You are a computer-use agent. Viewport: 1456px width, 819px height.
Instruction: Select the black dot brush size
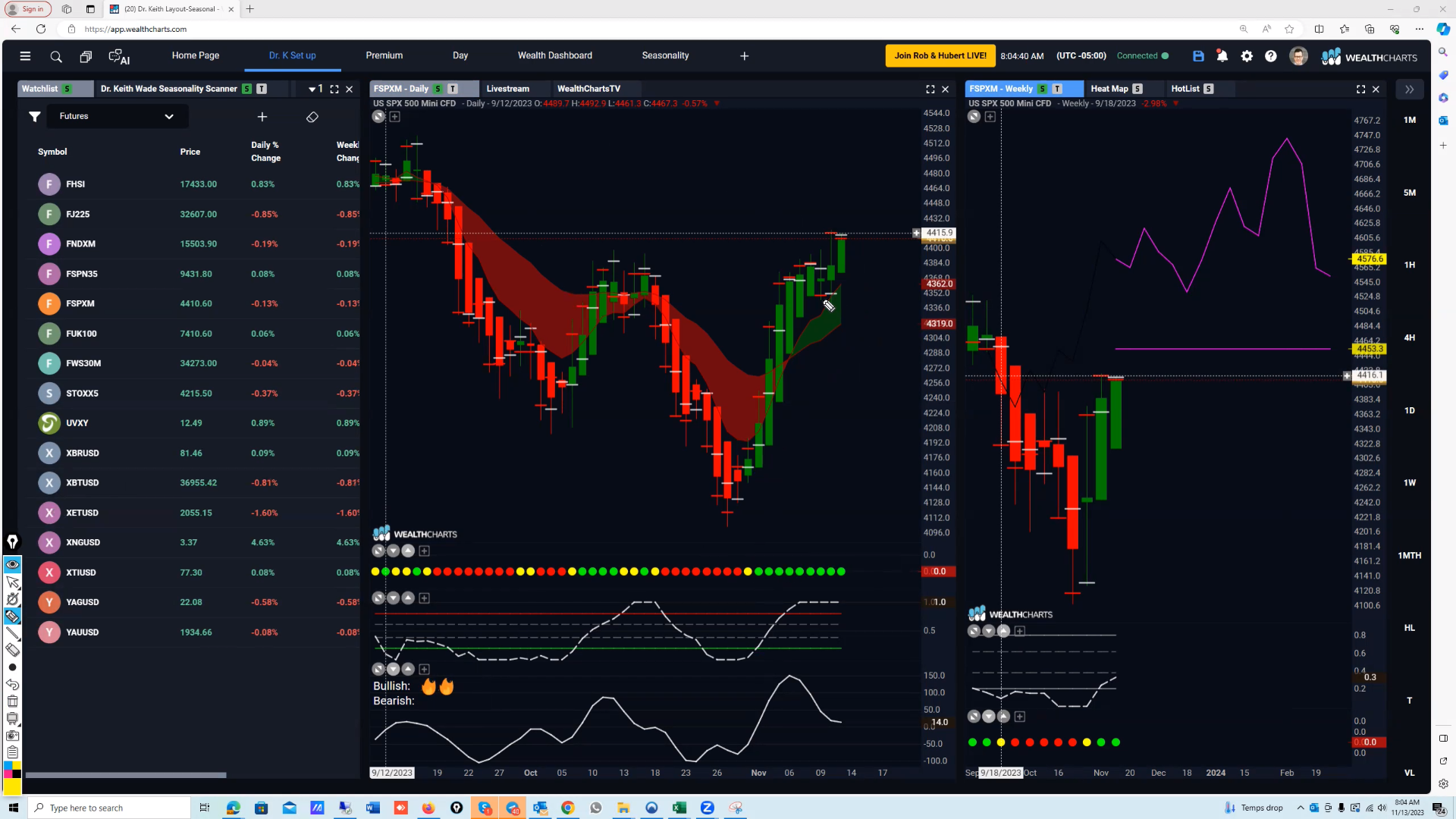click(12, 667)
